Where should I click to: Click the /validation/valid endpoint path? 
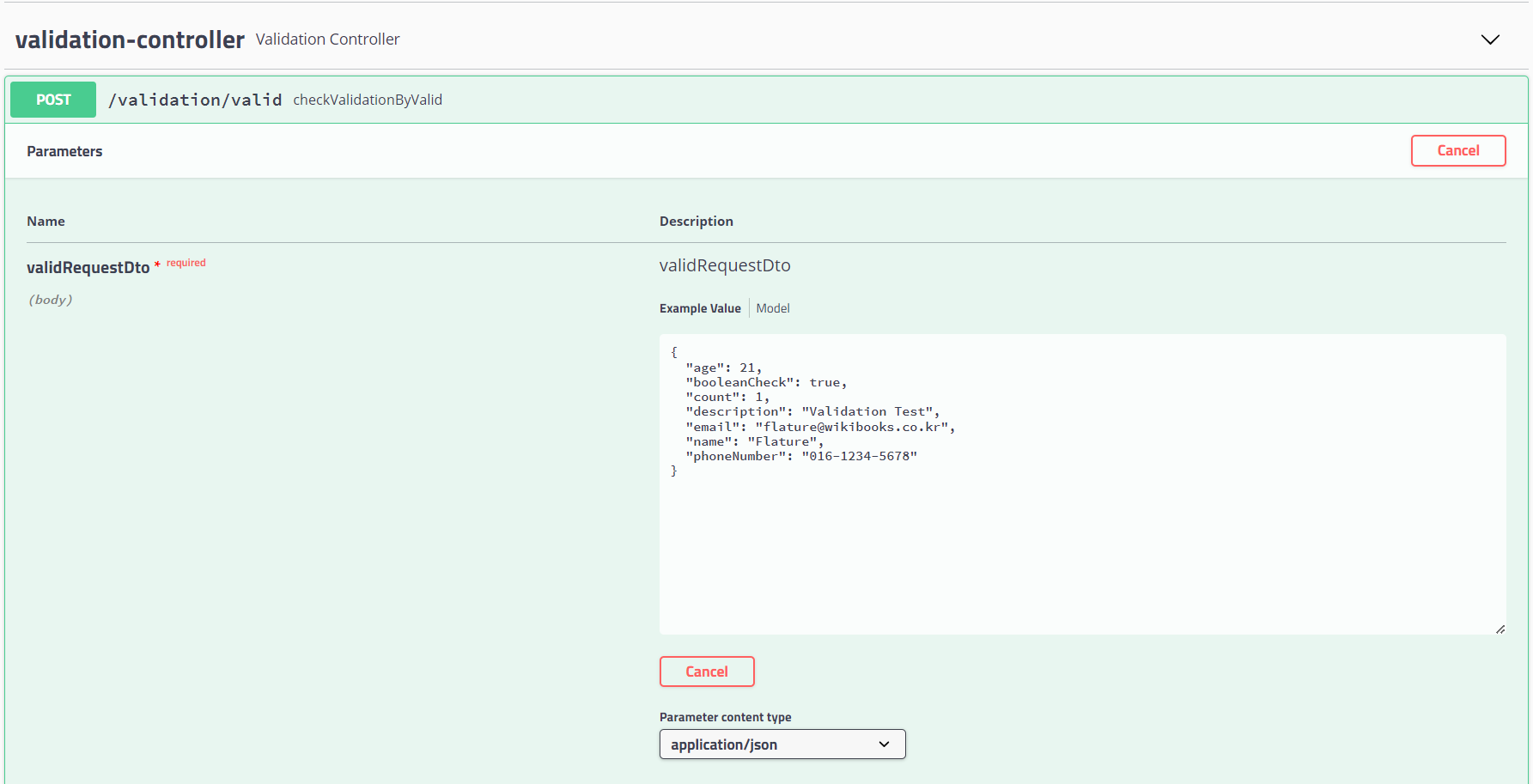[195, 100]
